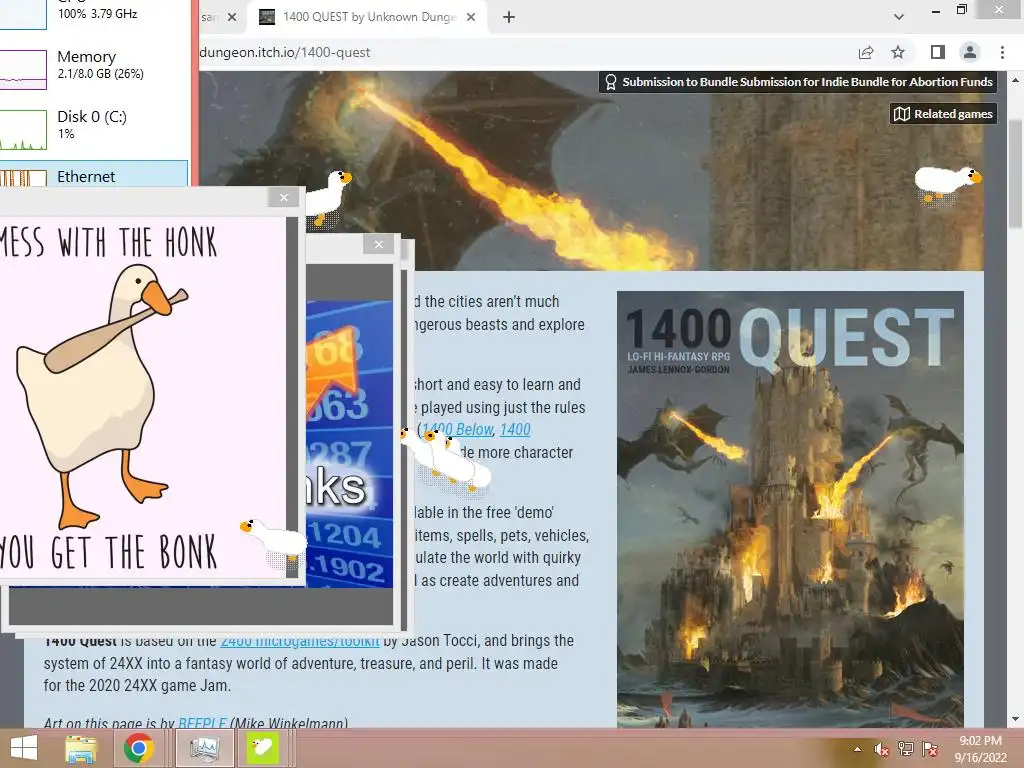Switch to Task Manager on taskbar
The image size is (1024, 768).
coord(204,748)
